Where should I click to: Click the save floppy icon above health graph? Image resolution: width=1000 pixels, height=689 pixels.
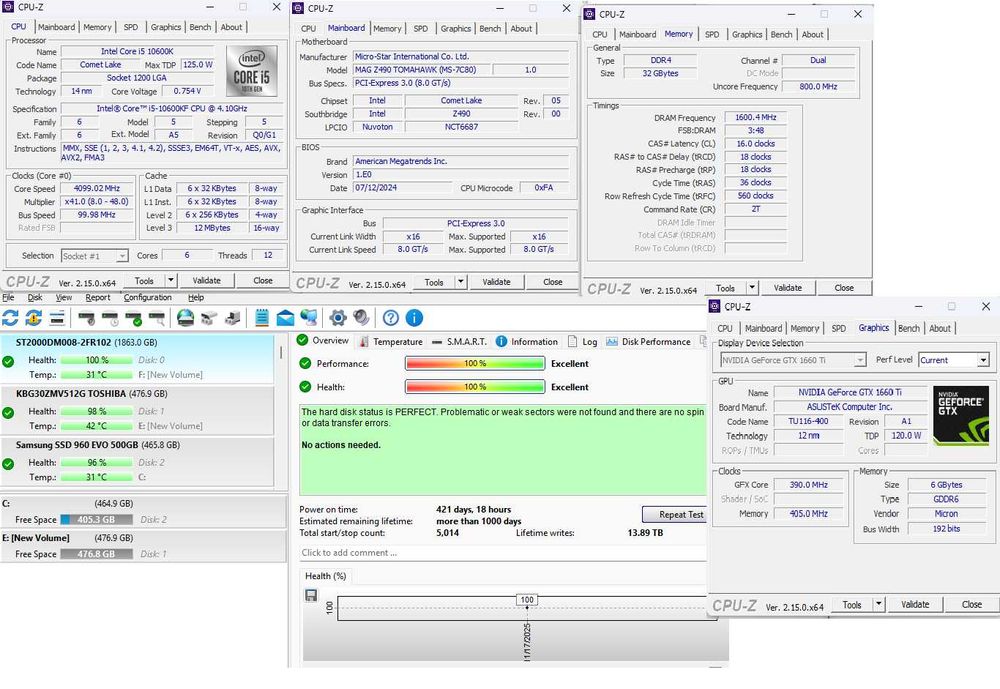pyautogui.click(x=311, y=595)
